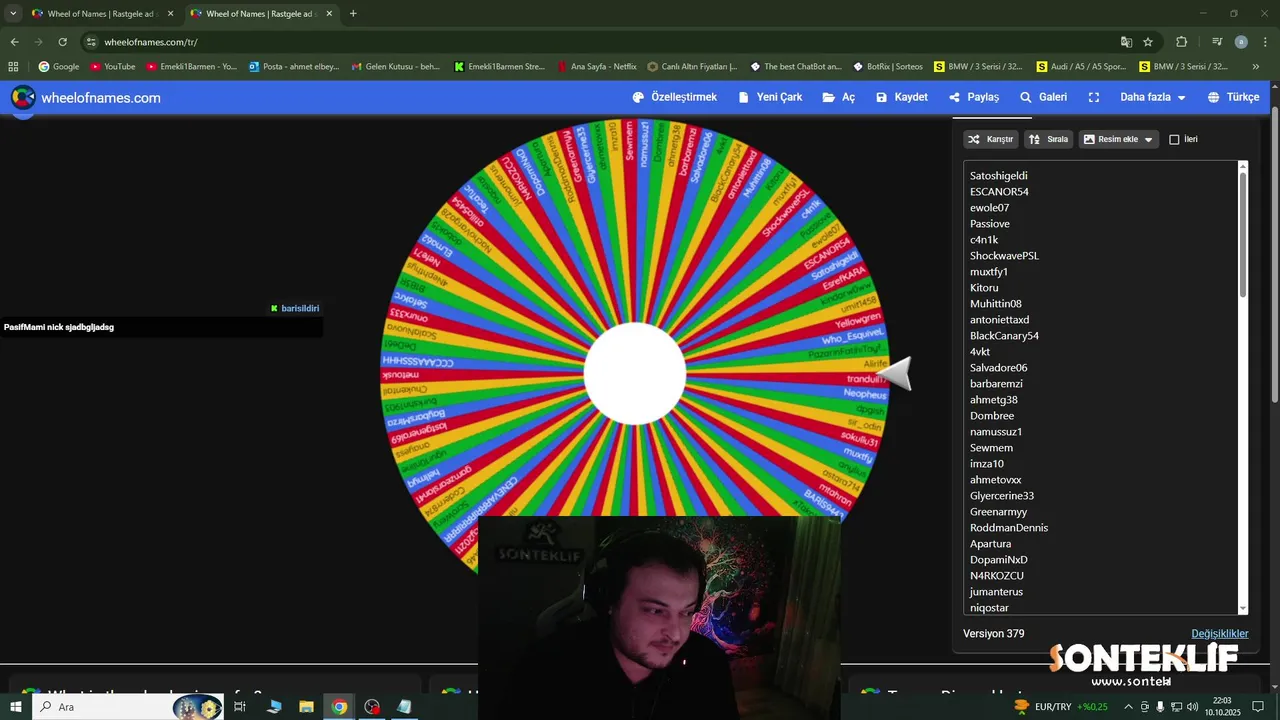This screenshot has width=1280, height=720.
Task: Open the Canlı Altın Fiyatları bookmark
Action: (692, 67)
